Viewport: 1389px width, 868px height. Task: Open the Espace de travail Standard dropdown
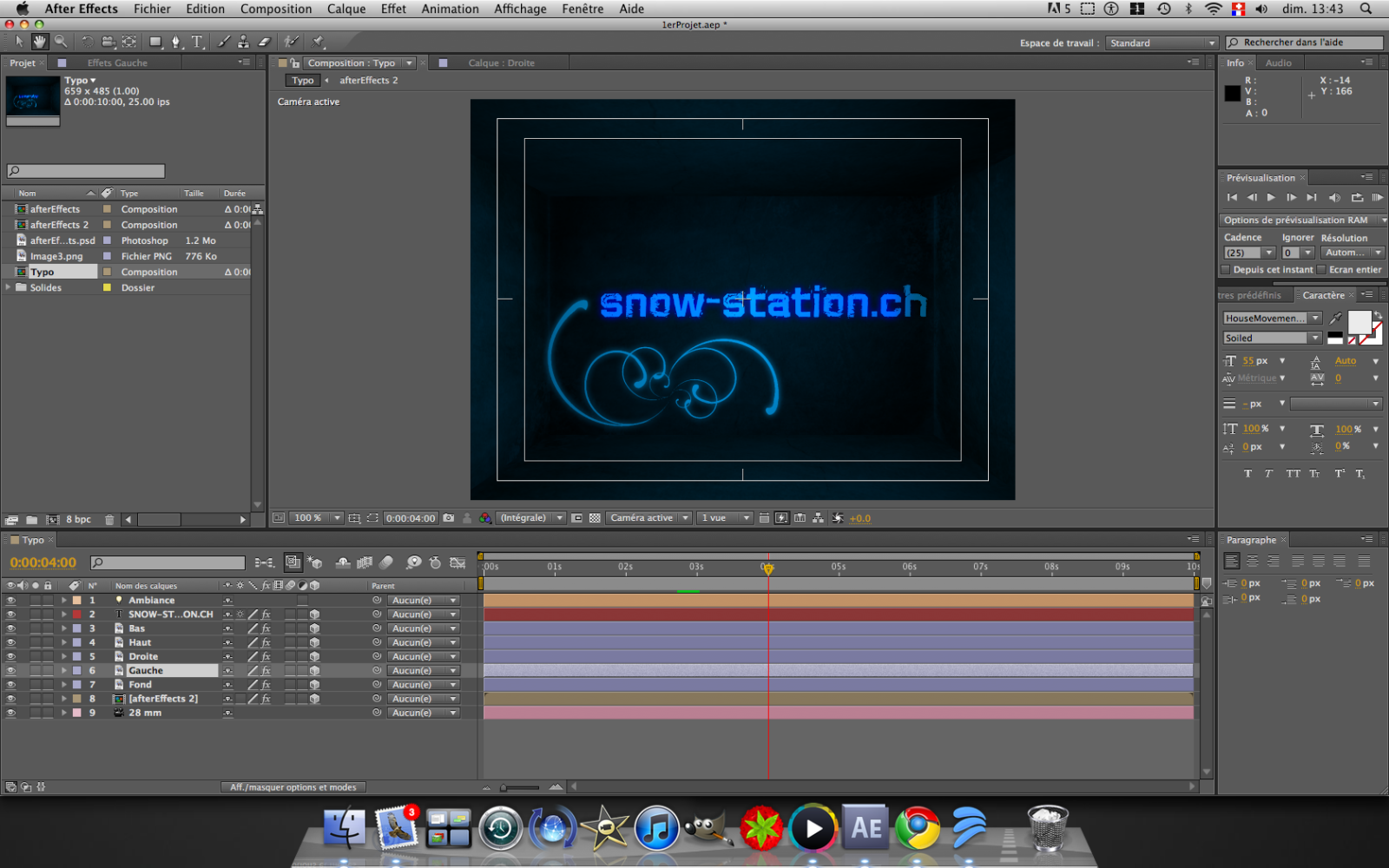(1162, 43)
